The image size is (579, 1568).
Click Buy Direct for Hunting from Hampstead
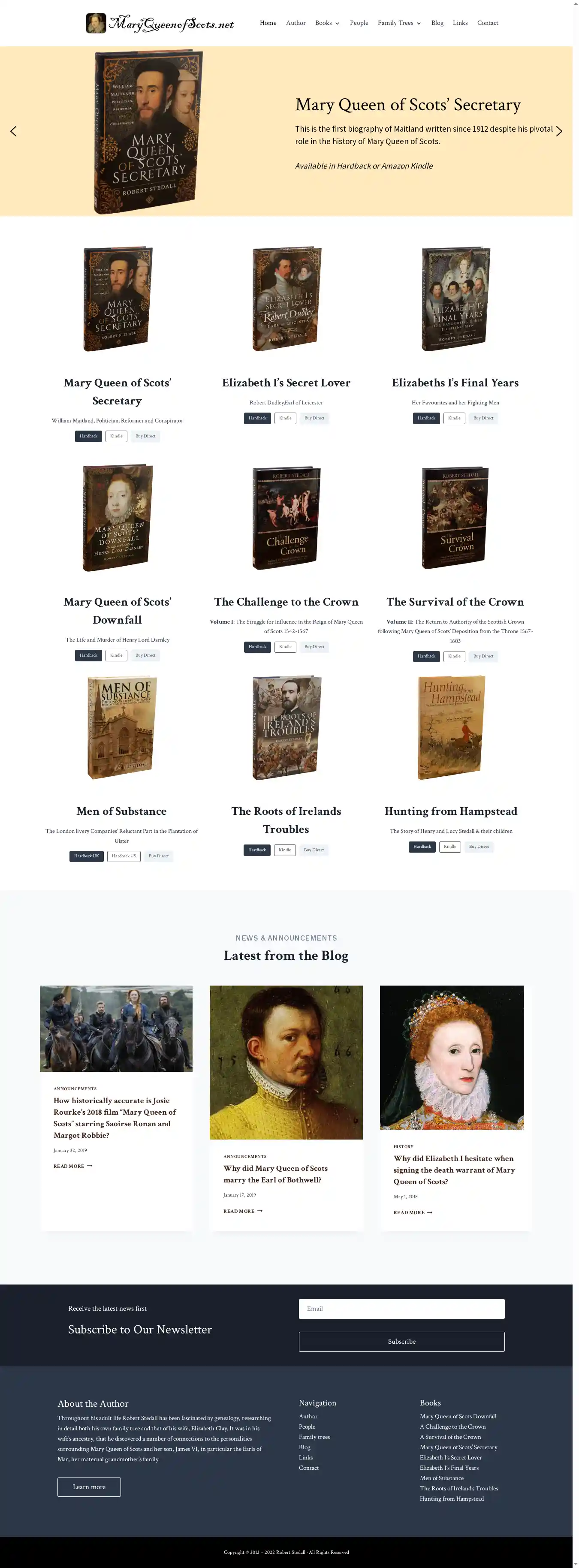[479, 847]
